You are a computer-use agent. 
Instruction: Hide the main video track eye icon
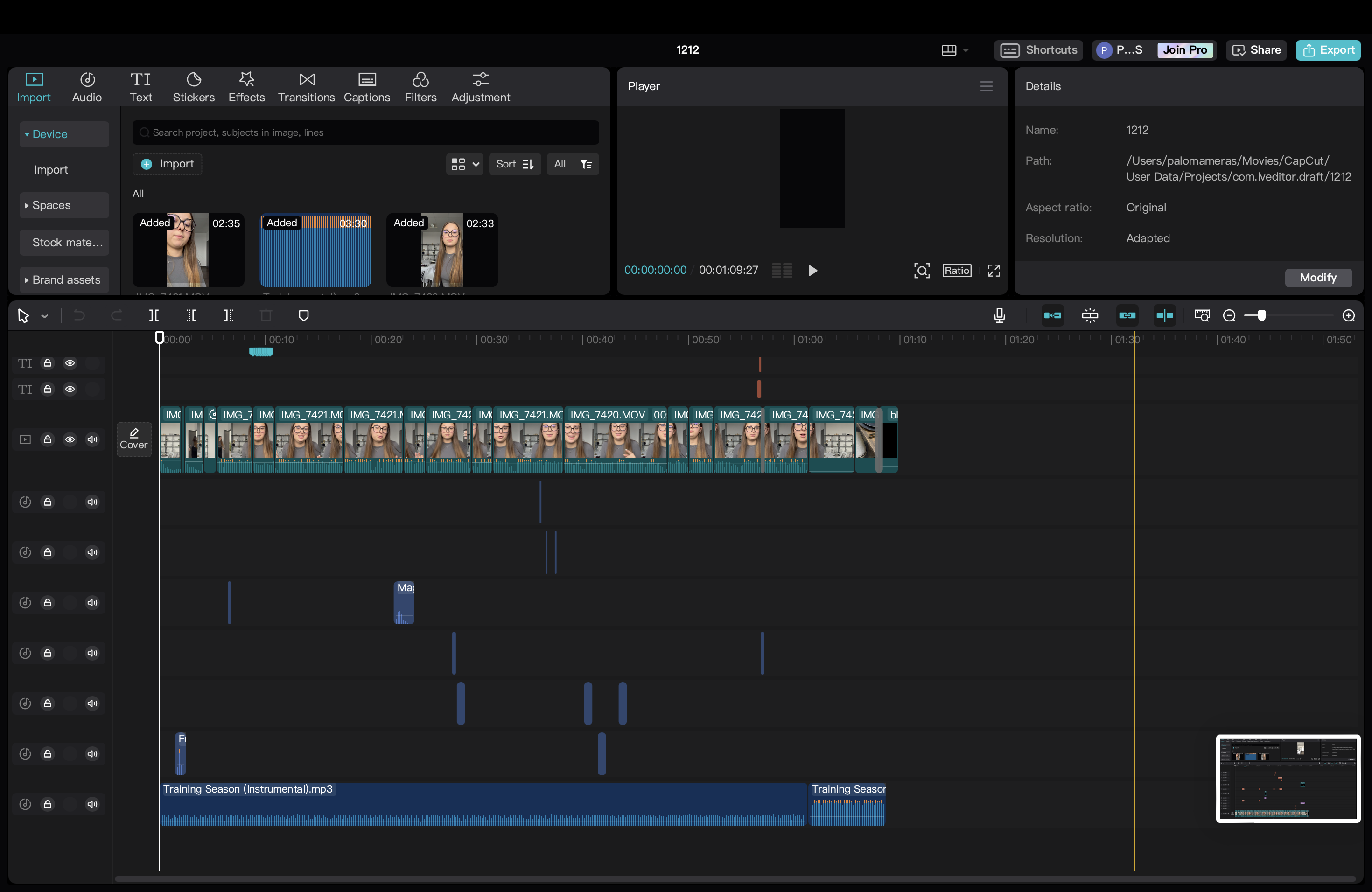pos(70,439)
